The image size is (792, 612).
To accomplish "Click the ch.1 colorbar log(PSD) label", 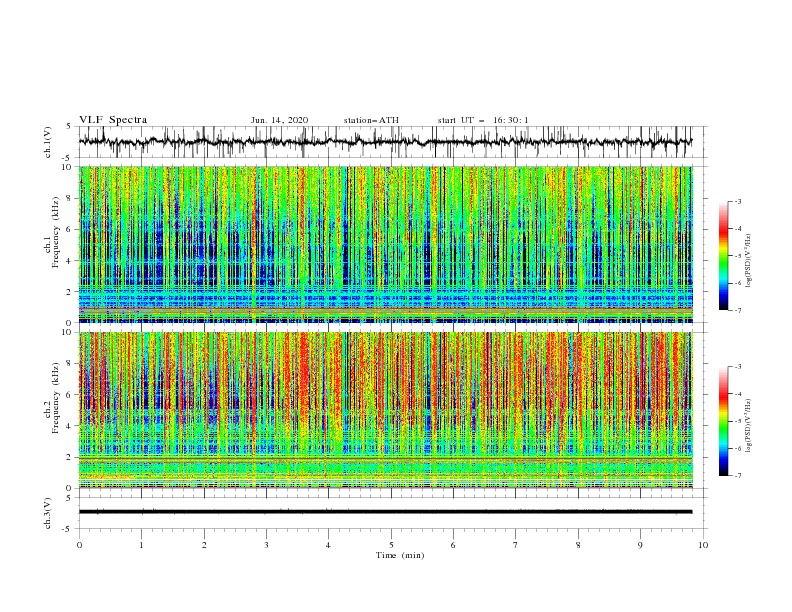I will (x=748, y=261).
